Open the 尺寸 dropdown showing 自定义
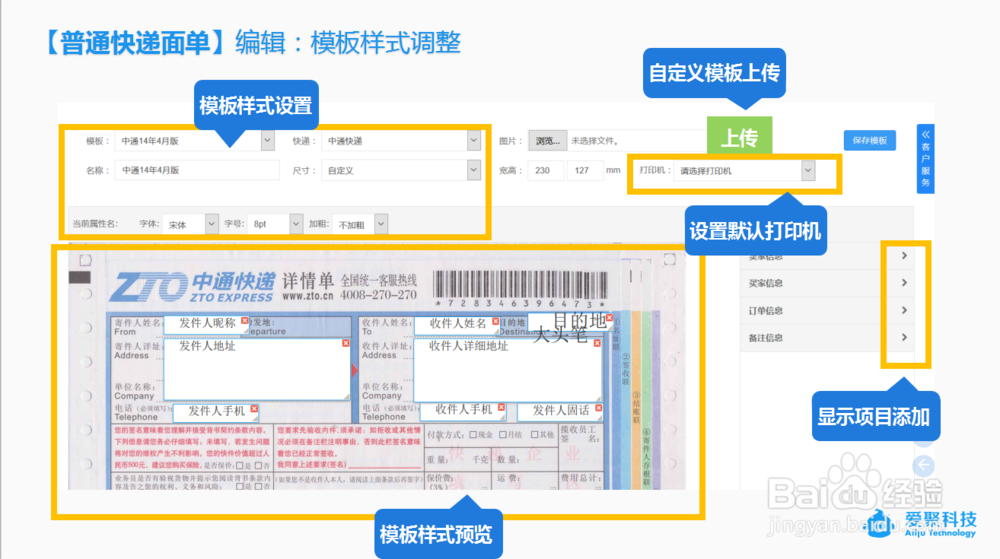The height and width of the screenshot is (559, 1000). (401, 170)
